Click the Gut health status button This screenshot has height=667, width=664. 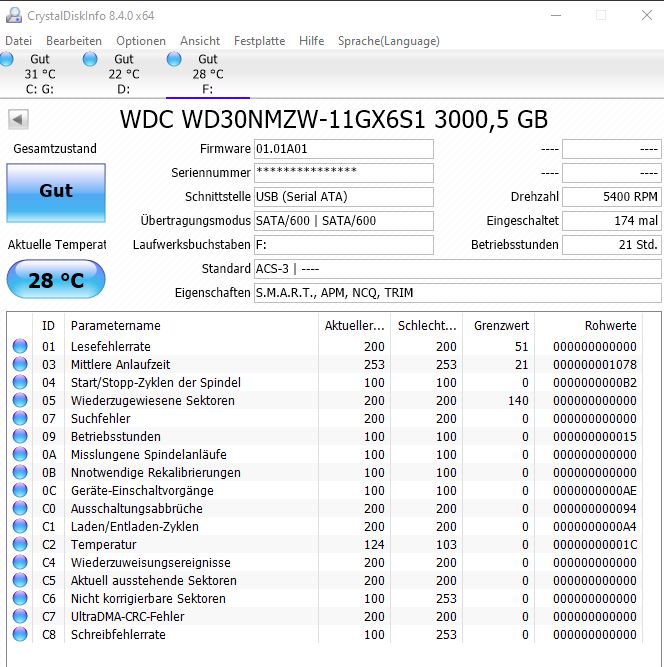(x=56, y=192)
